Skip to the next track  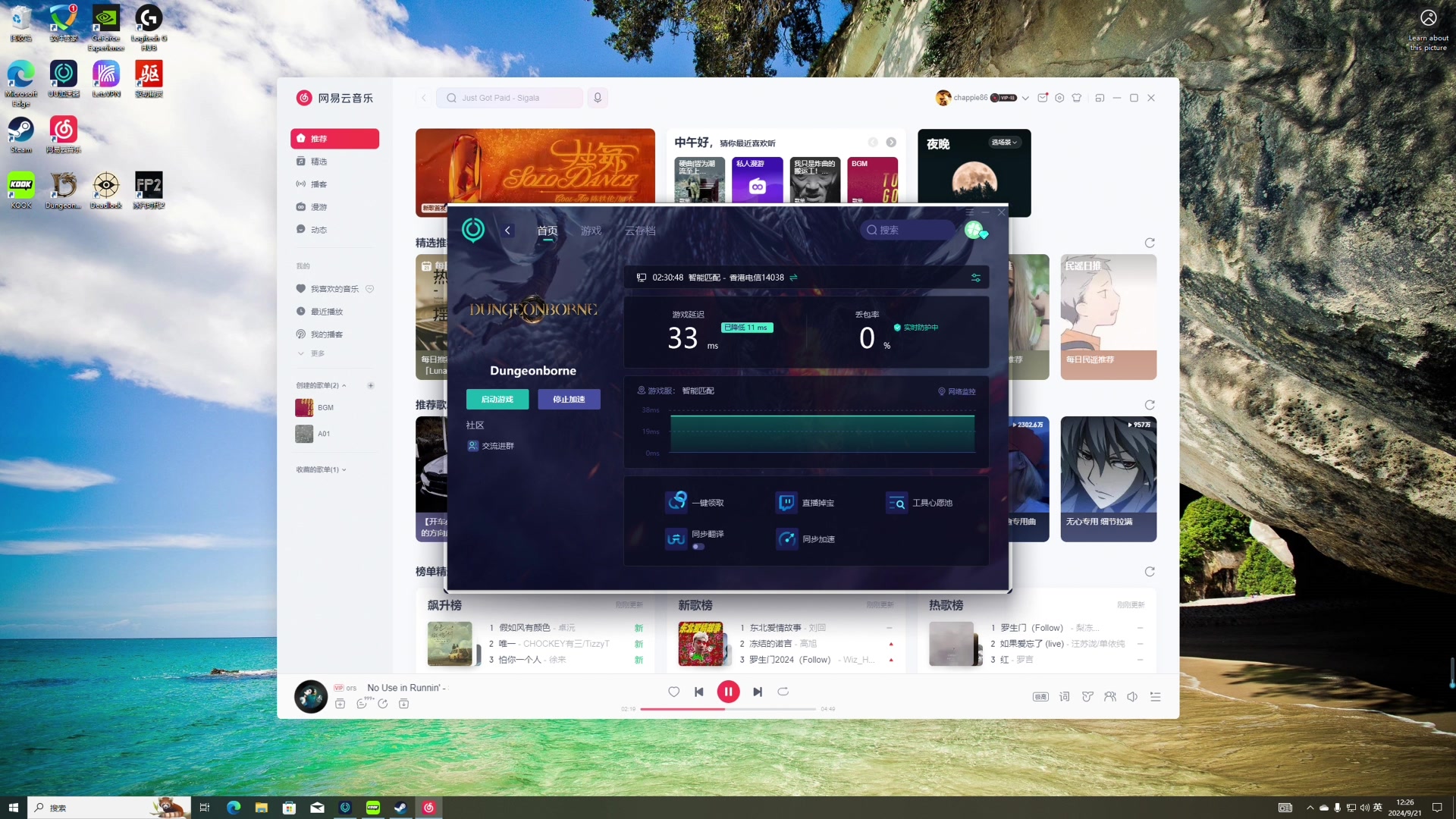click(x=758, y=692)
